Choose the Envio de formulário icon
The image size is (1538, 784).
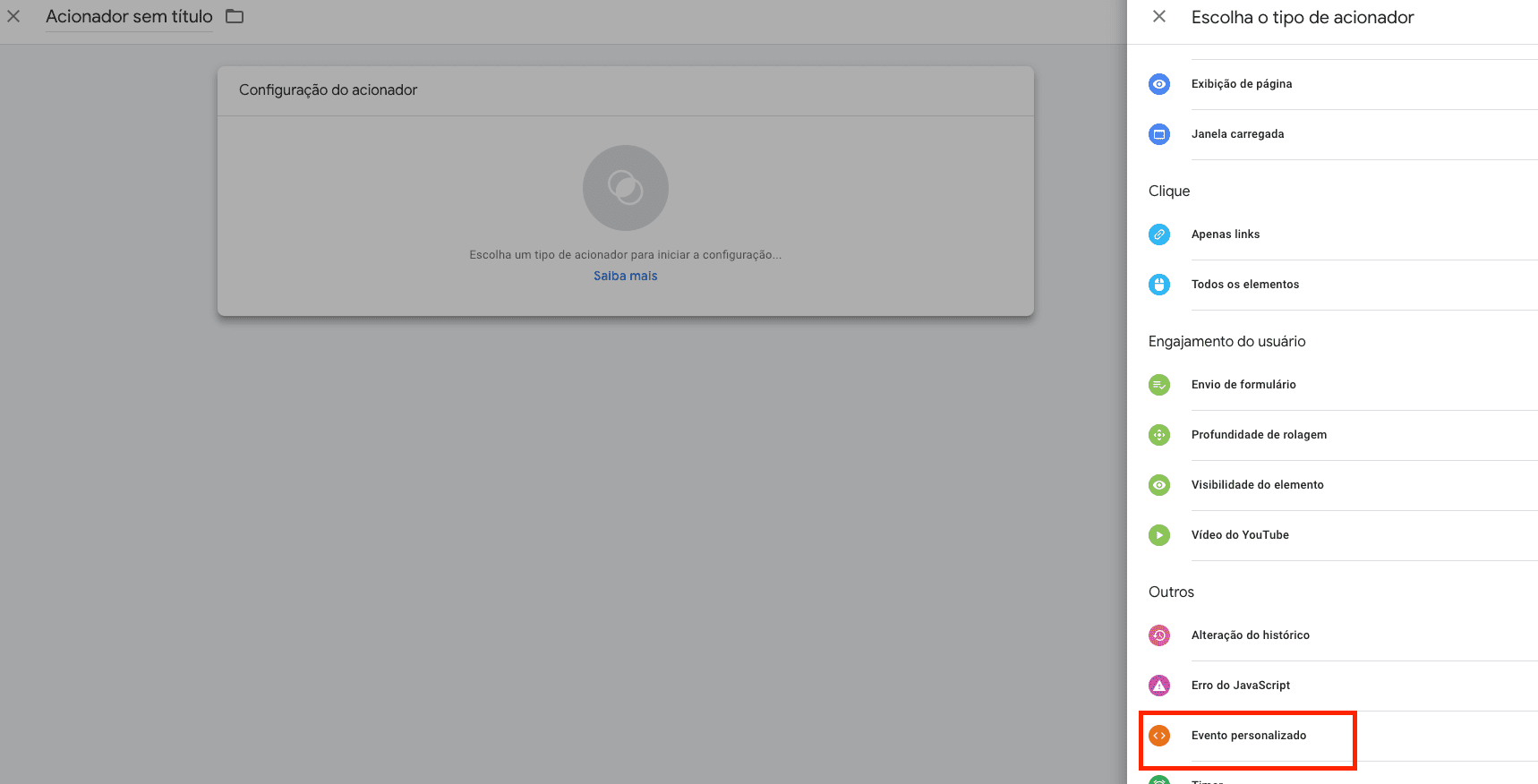click(1159, 385)
